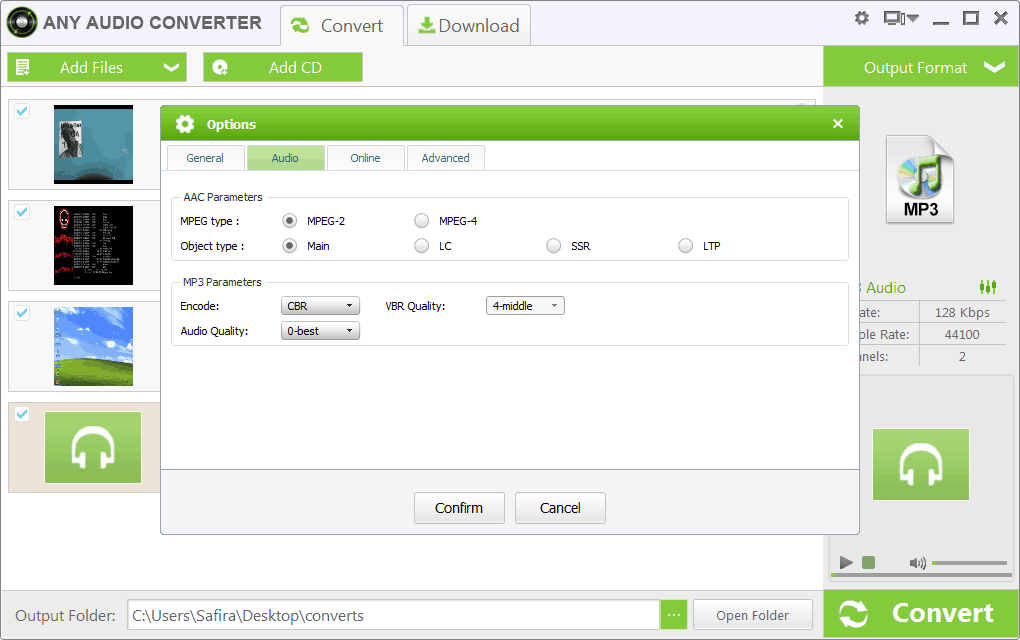Open the audio equalizer settings icon
Image resolution: width=1020 pixels, height=640 pixels.
click(987, 287)
